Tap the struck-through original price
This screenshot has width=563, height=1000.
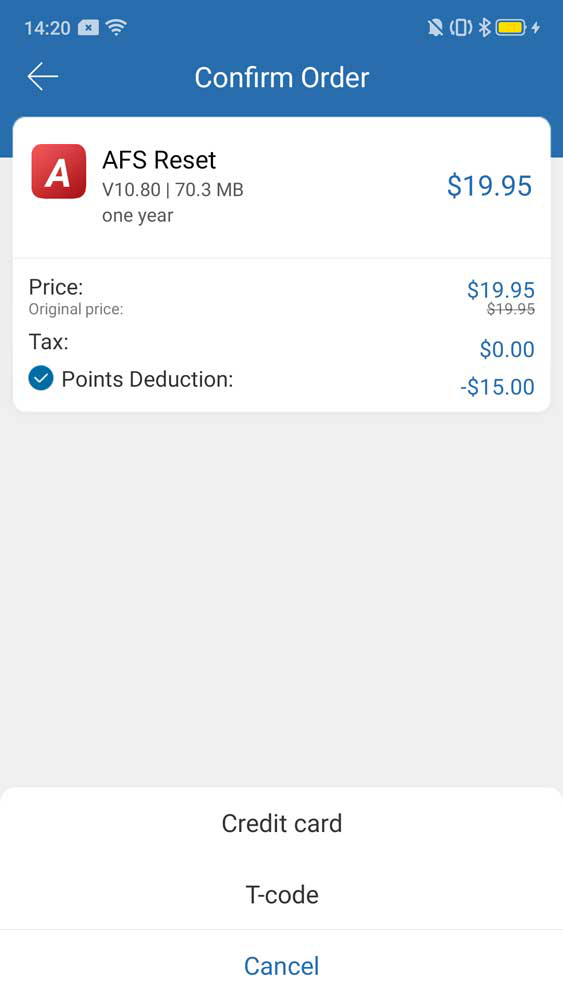(511, 309)
